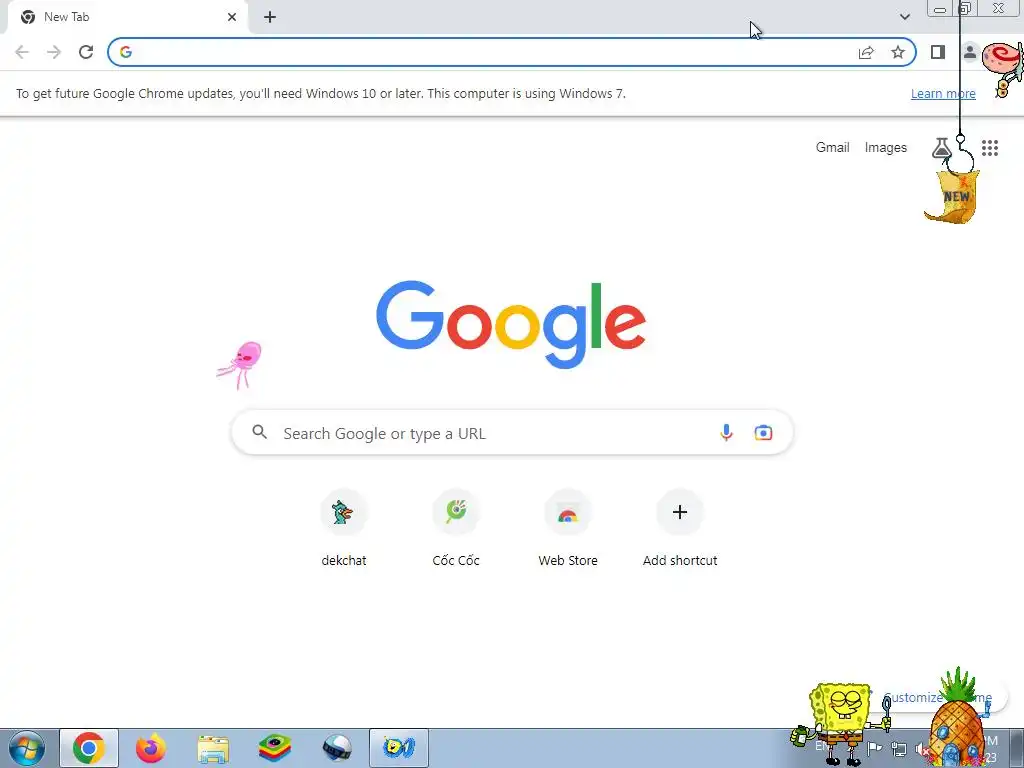Click the Google G icon in address bar

click(x=126, y=52)
